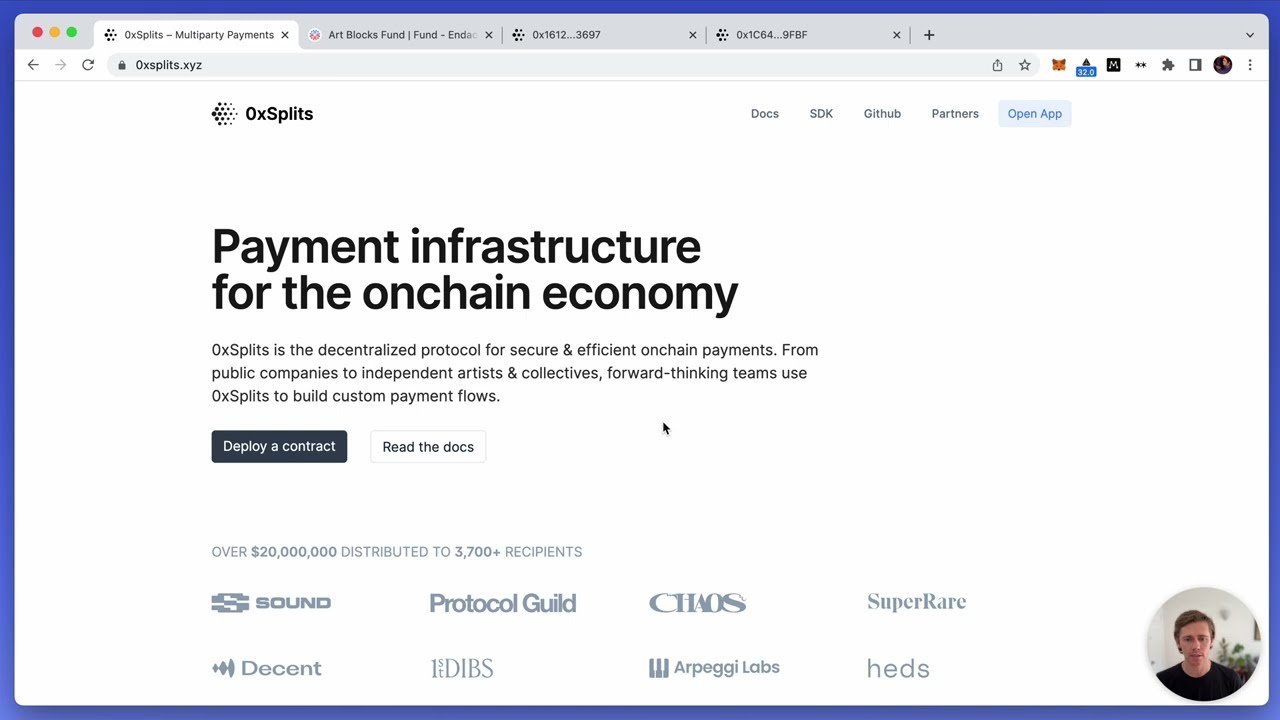Bookmark this page with the star icon
1280x720 pixels.
pos(1025,65)
